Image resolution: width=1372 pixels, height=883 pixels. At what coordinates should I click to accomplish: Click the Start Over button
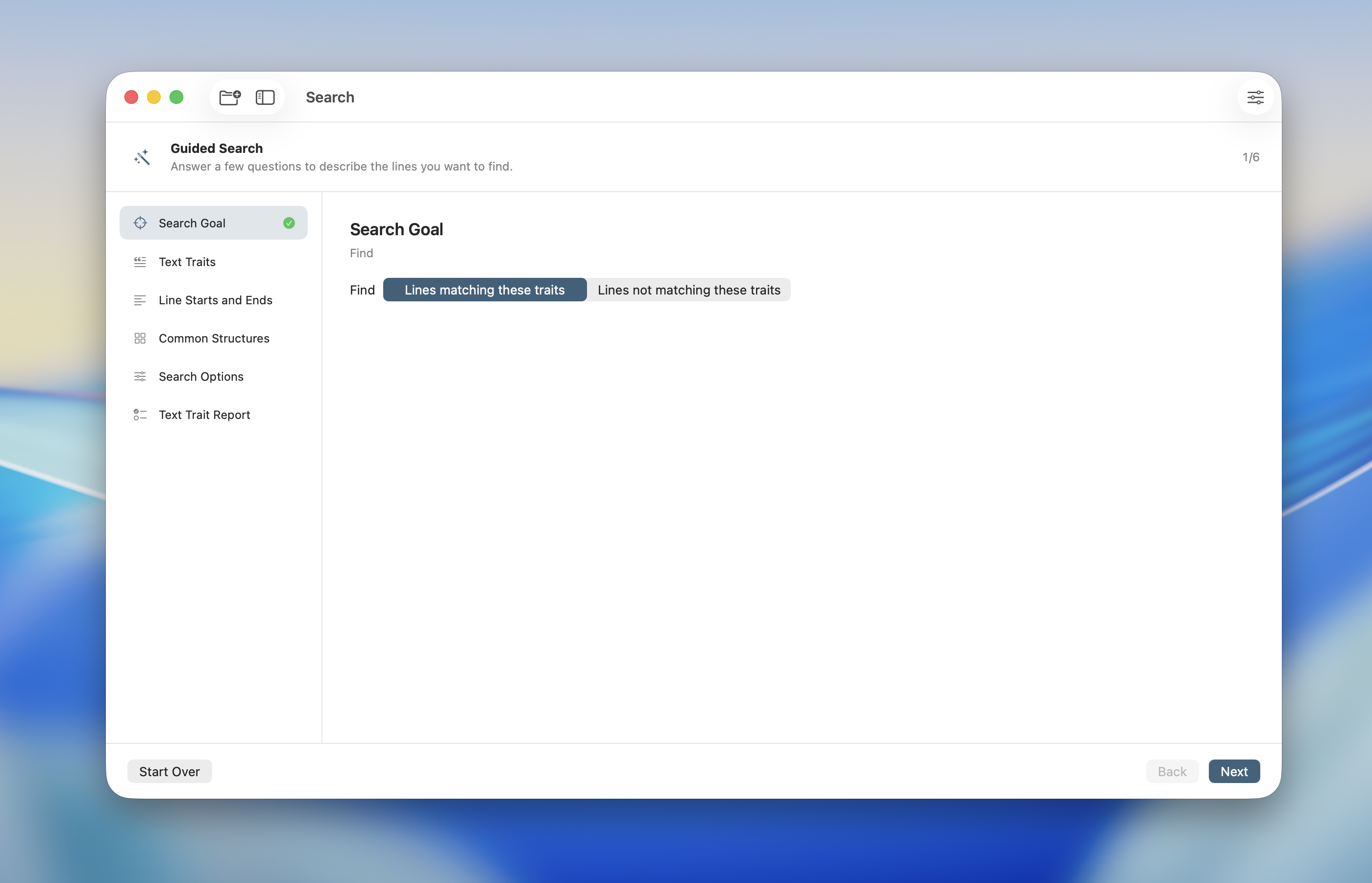(169, 771)
